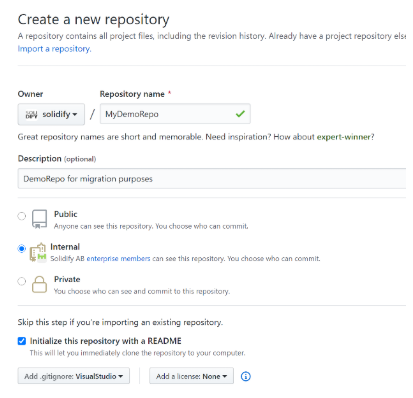Click the Public repository book icon
This screenshot has height=398, width=413.
(x=39, y=219)
